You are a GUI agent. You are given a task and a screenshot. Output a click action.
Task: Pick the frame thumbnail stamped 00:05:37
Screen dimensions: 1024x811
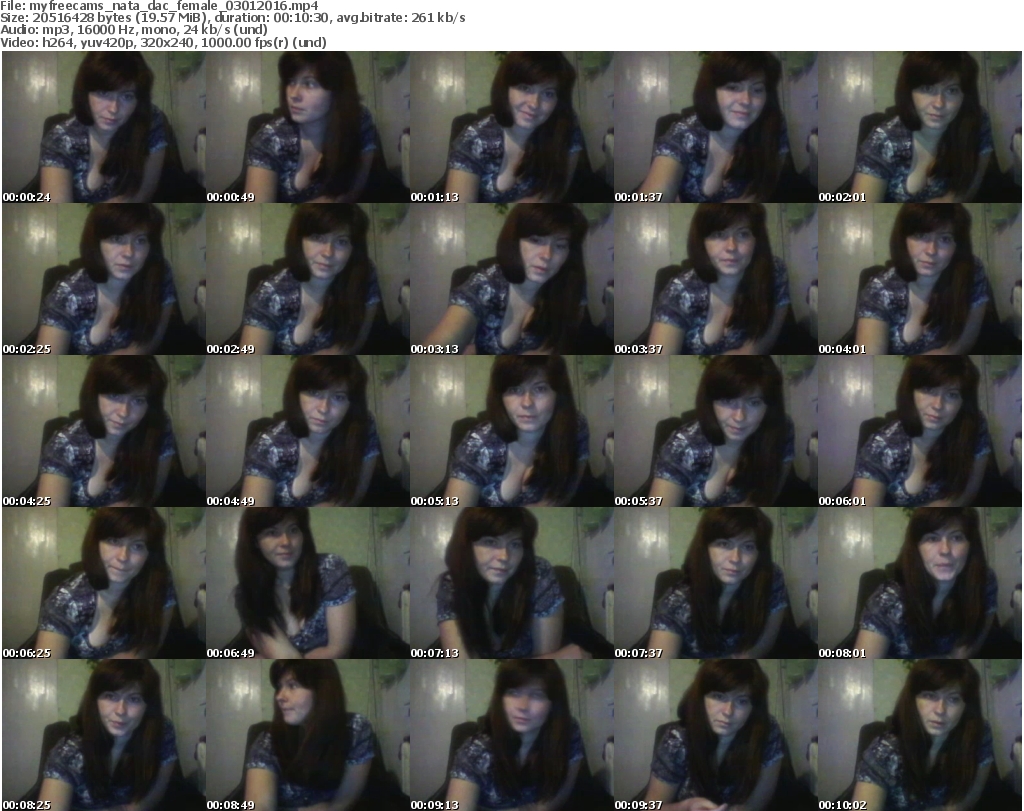tap(716, 432)
